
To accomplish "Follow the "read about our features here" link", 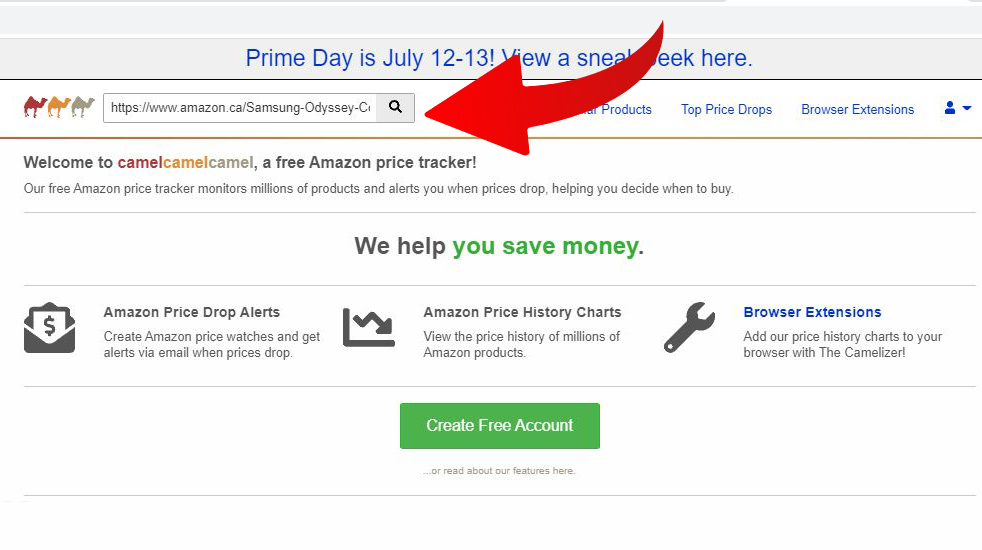I will [499, 471].
